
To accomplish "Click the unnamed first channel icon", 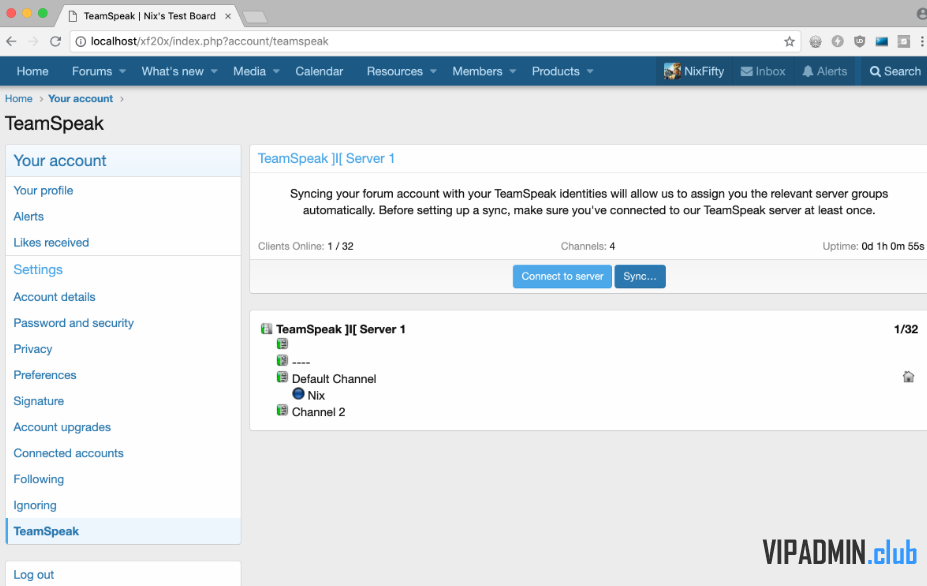I will (283, 344).
